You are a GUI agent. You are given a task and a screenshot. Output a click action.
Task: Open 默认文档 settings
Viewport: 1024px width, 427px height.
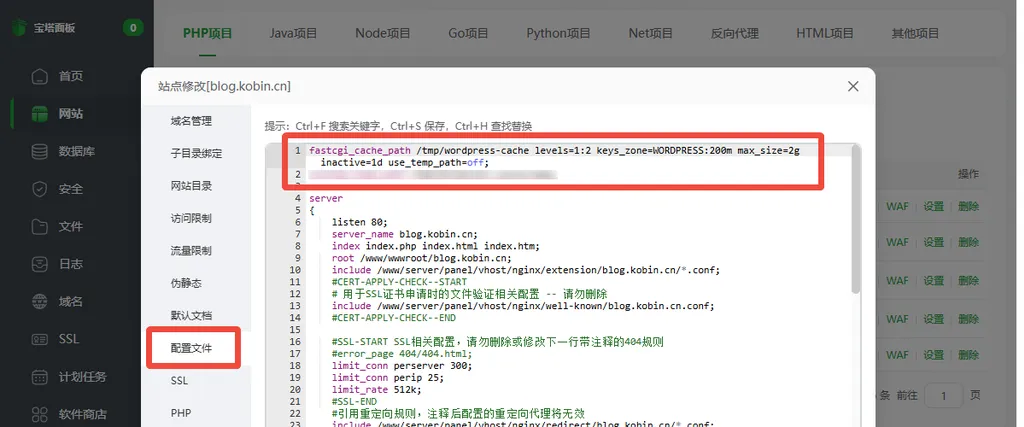(191, 315)
